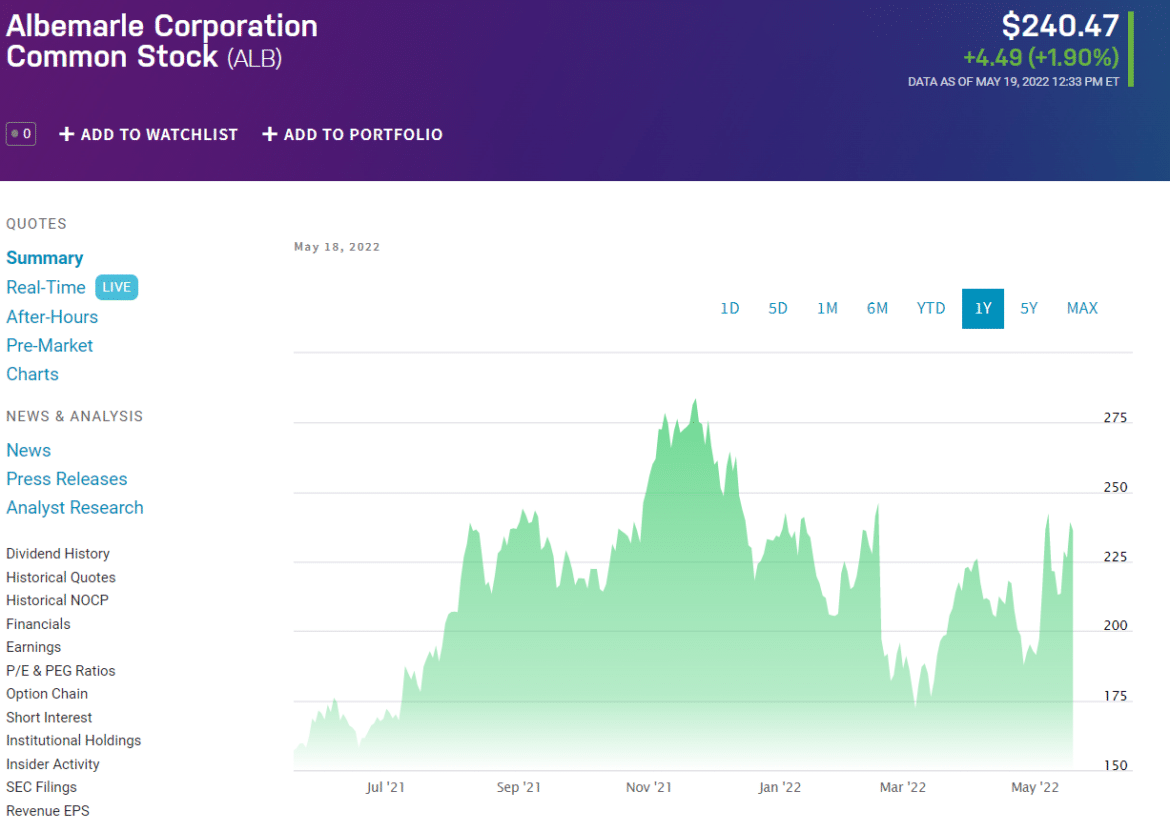This screenshot has height=832, width=1170.
Task: Click the May 18, 2022 chart date
Action: 337,247
